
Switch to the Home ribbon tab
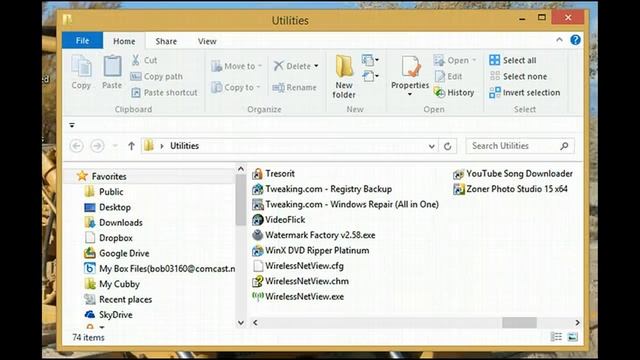(x=124, y=41)
